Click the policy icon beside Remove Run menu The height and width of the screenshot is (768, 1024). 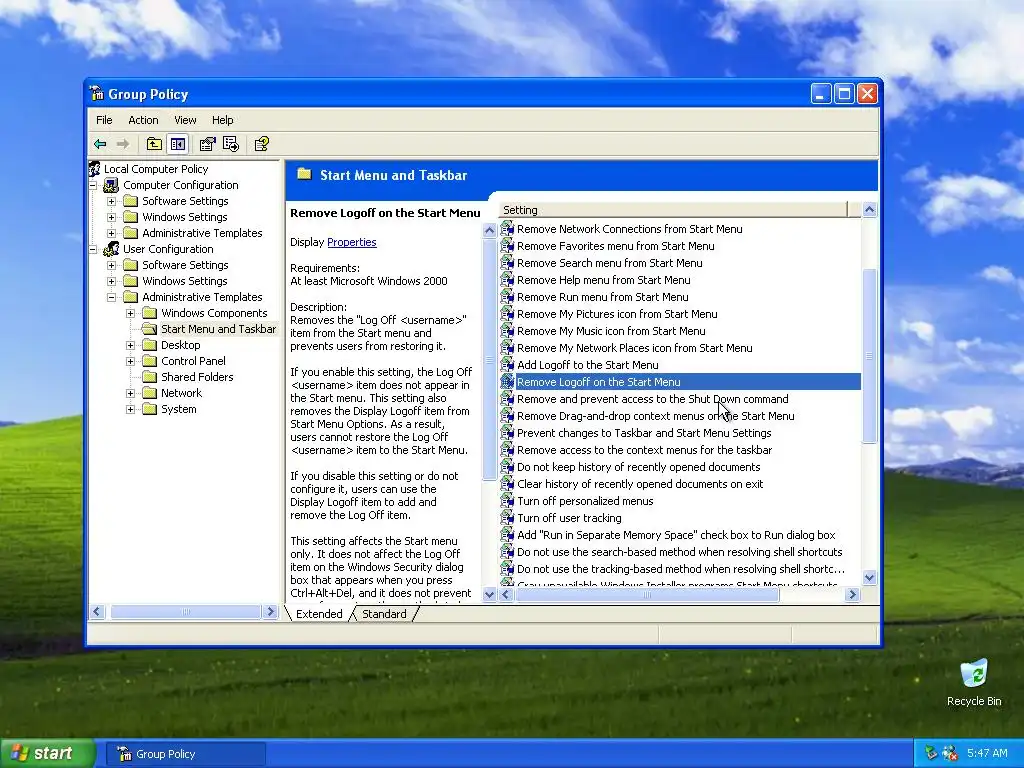pyautogui.click(x=507, y=297)
